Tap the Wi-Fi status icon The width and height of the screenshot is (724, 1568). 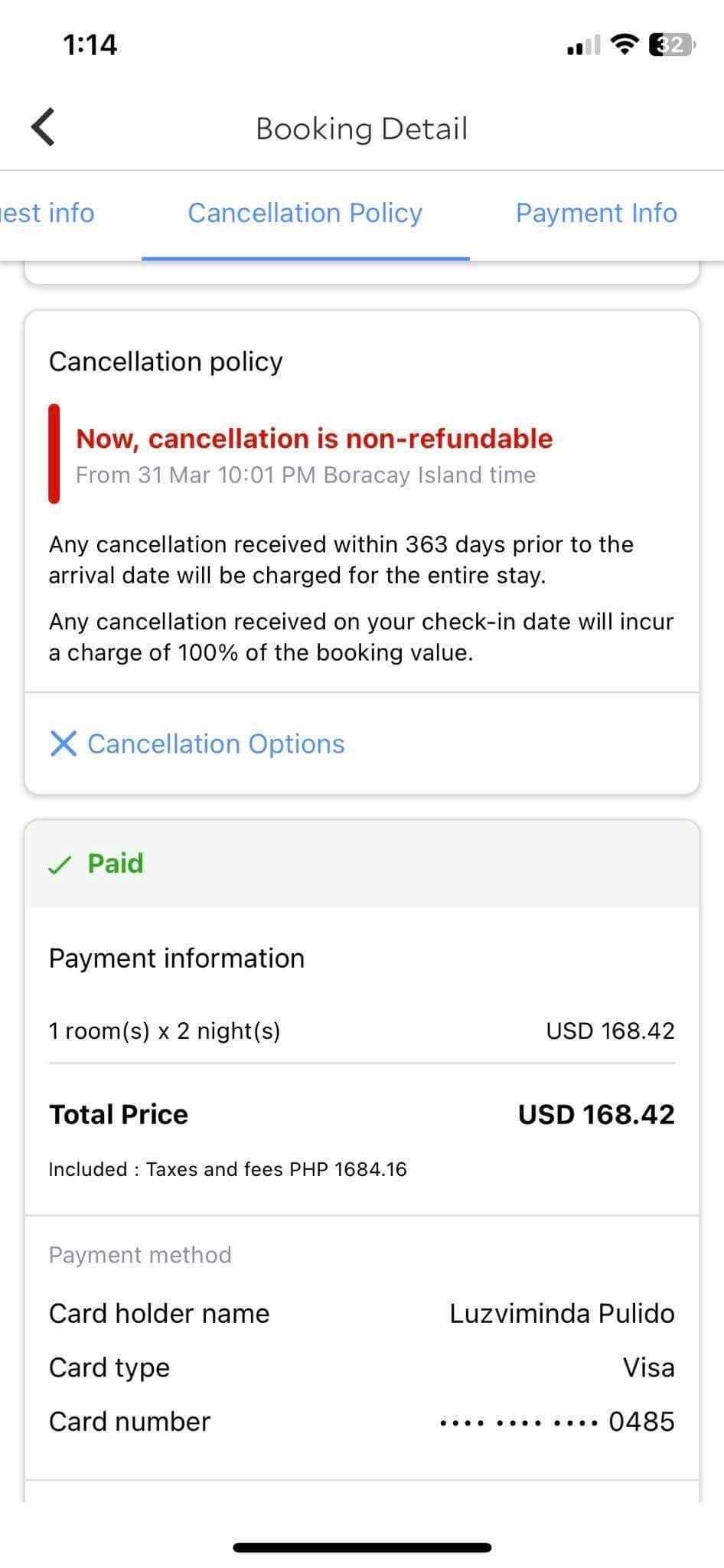coord(625,45)
